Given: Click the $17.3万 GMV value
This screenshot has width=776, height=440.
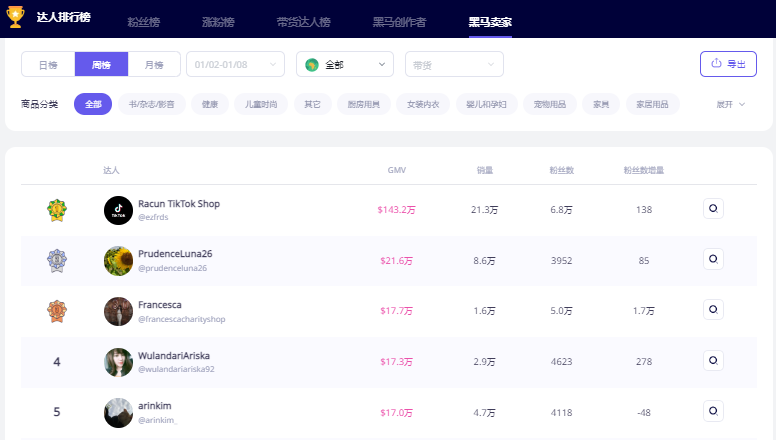Looking at the screenshot, I should tap(396, 362).
